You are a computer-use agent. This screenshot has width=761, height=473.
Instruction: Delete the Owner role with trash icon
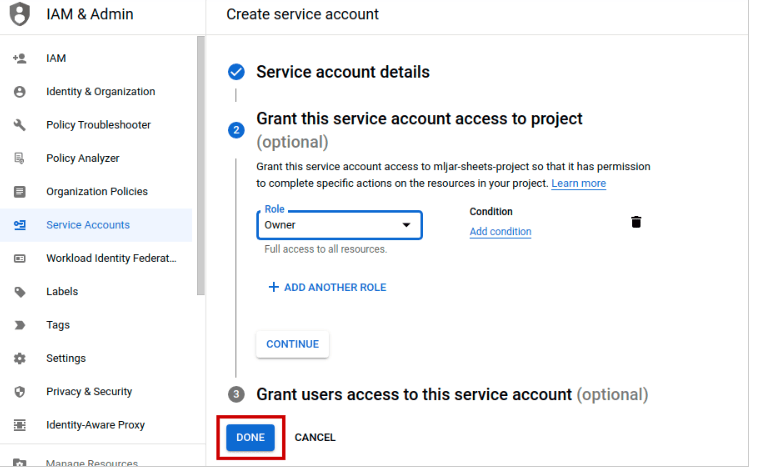(x=636, y=222)
